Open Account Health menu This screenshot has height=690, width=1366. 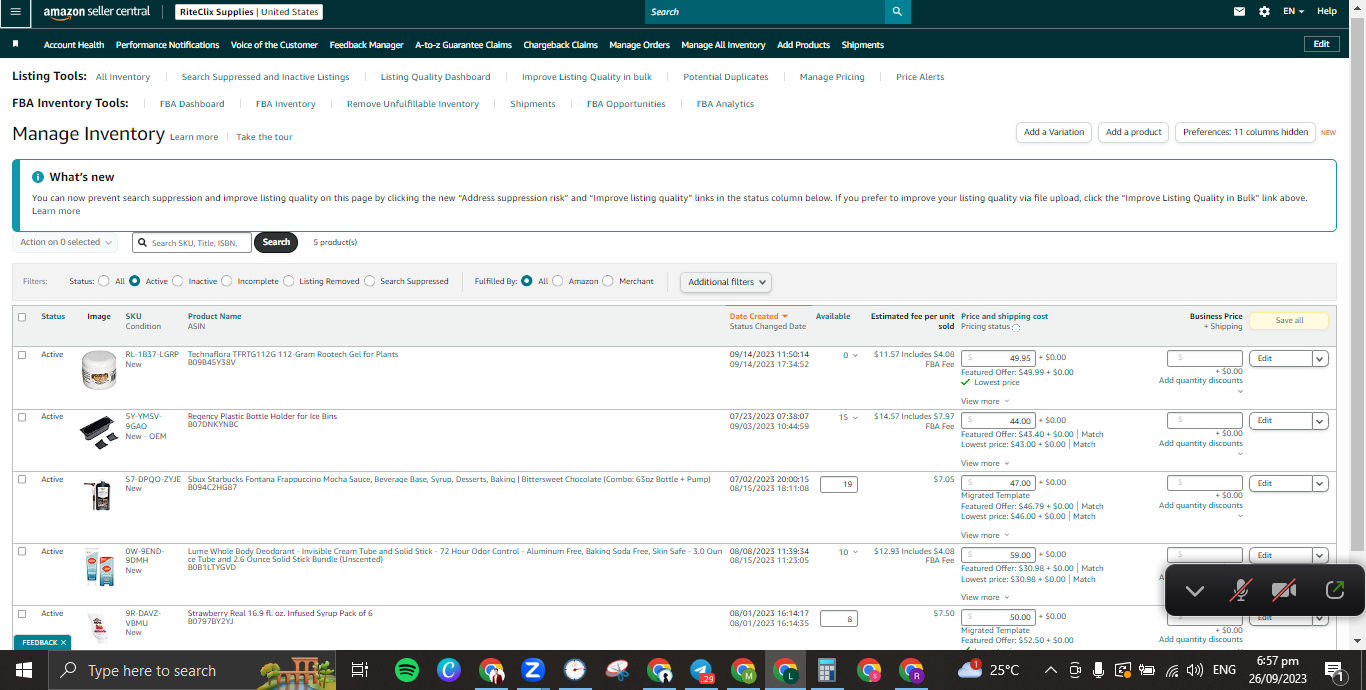[74, 45]
